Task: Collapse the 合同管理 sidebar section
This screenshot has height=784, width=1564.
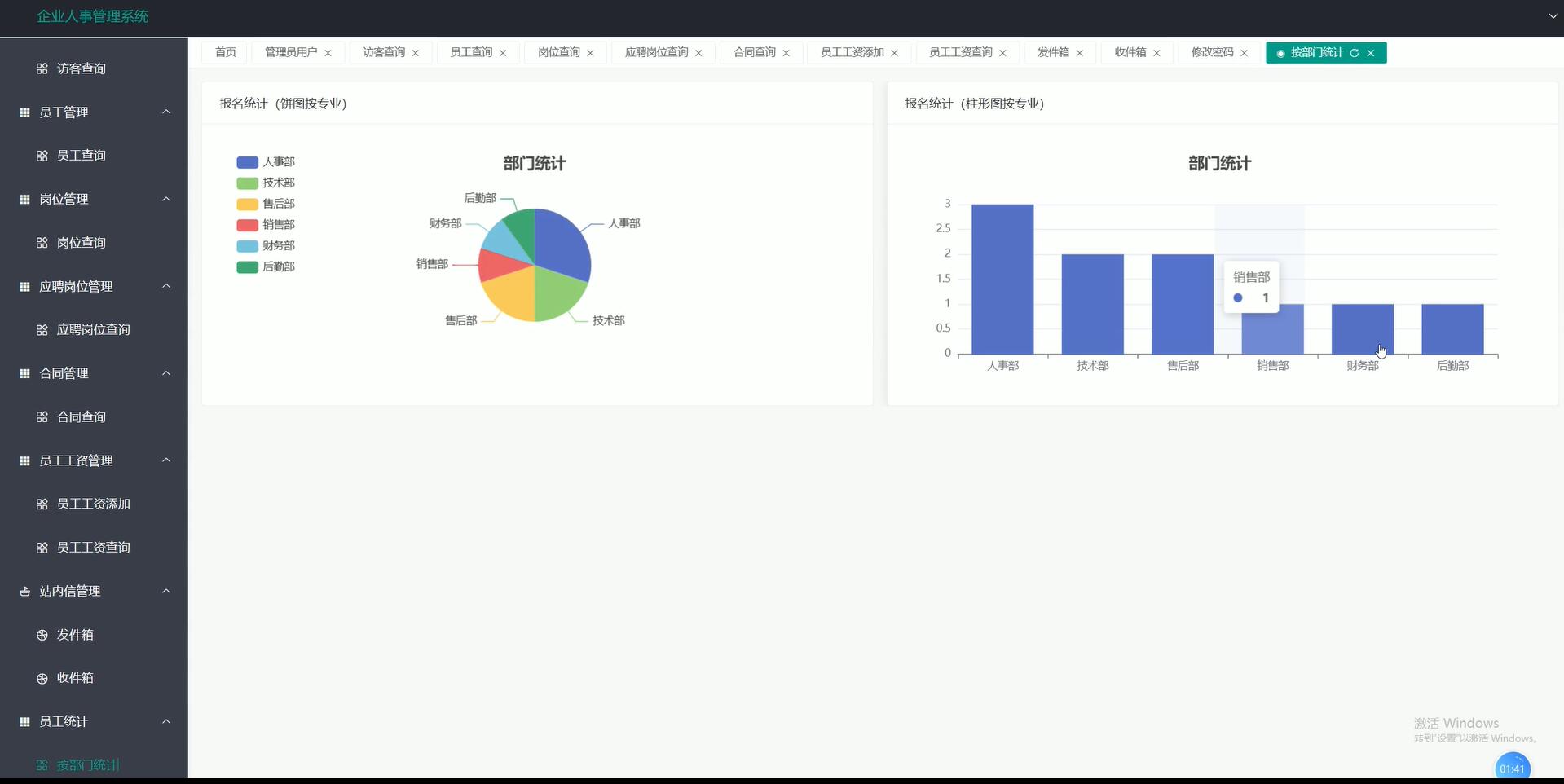Action: [166, 373]
